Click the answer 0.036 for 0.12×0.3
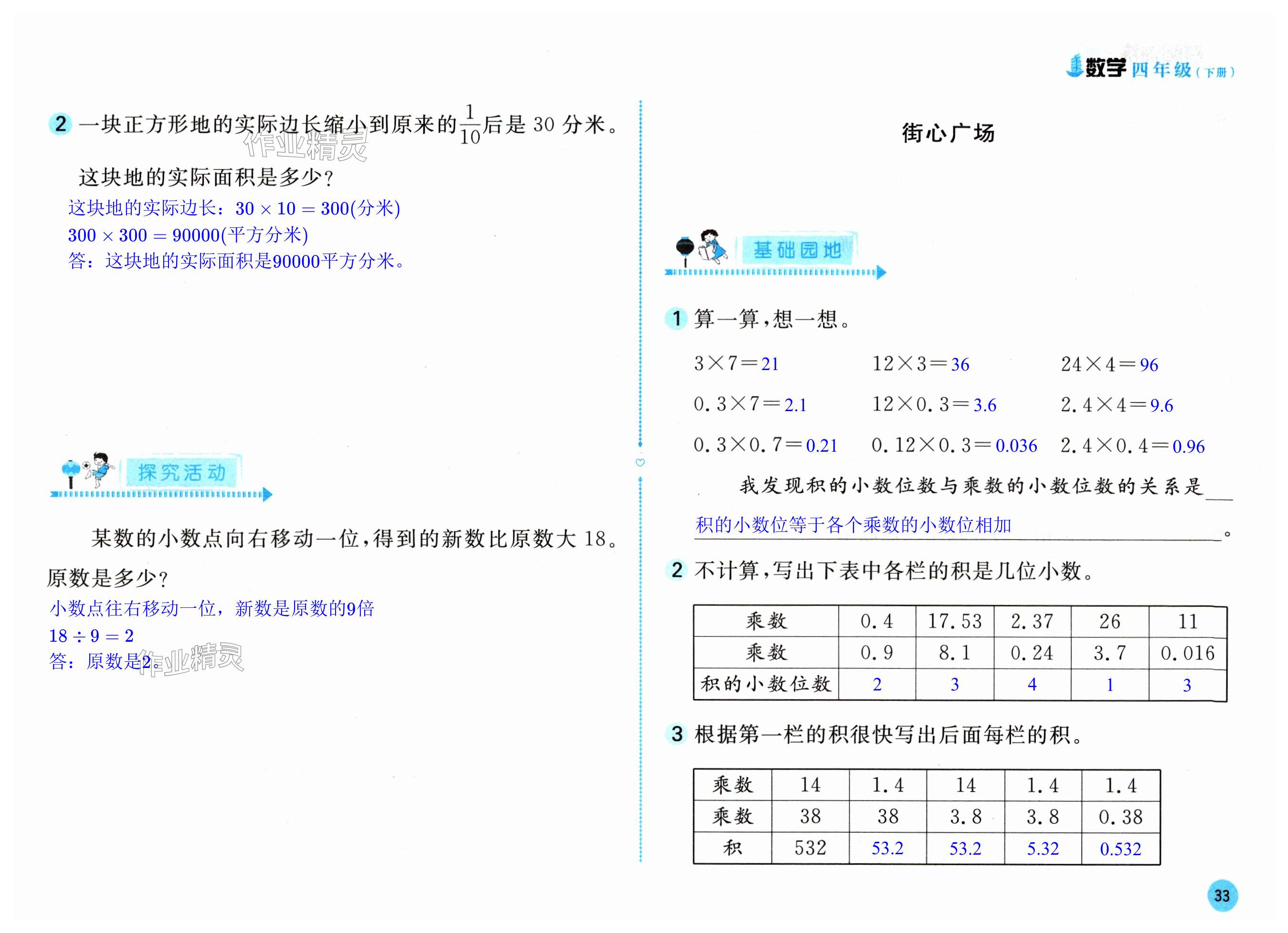 (x=1016, y=446)
